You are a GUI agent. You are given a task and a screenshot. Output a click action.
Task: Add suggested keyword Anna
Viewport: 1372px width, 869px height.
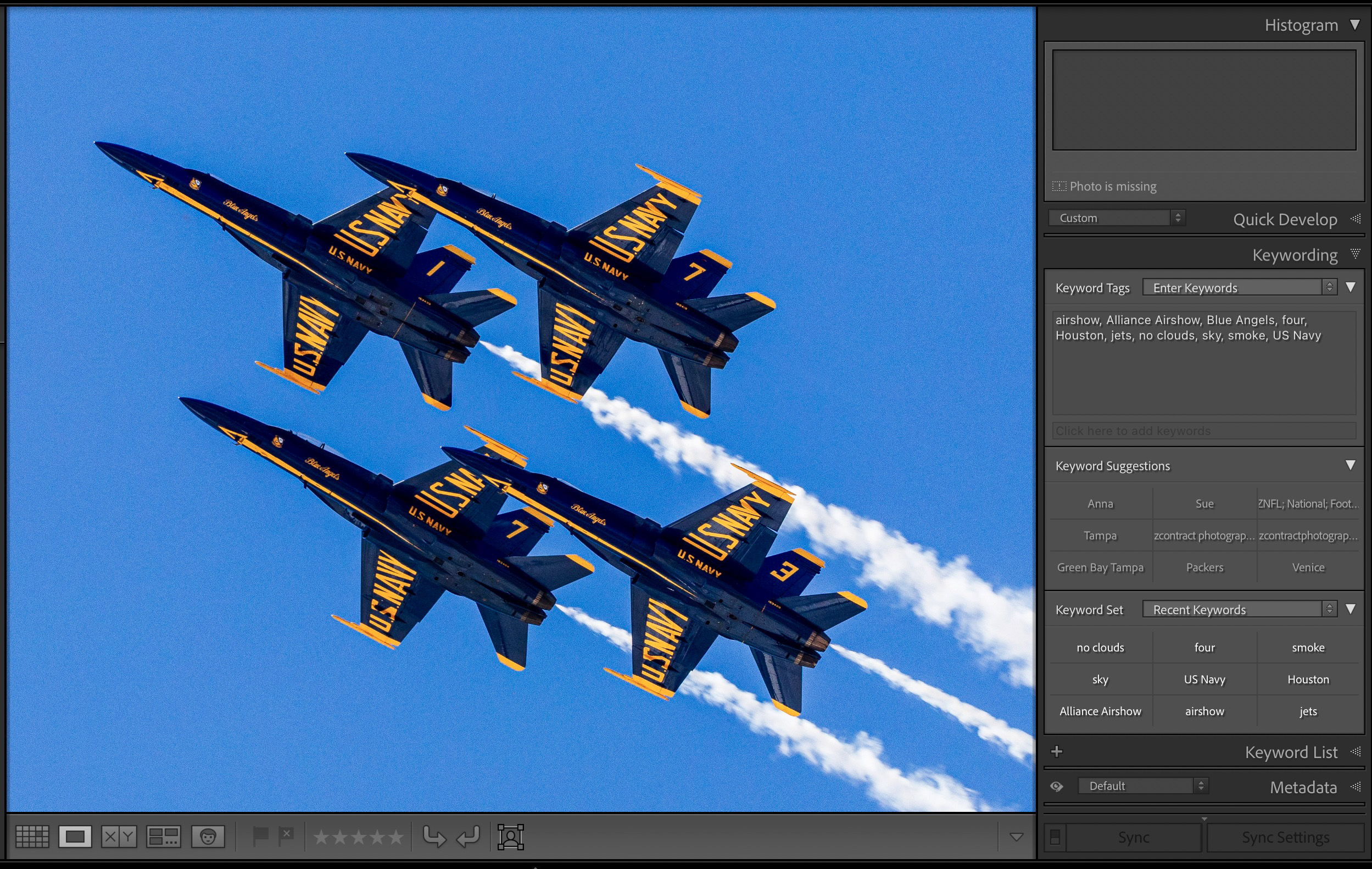click(x=1100, y=503)
